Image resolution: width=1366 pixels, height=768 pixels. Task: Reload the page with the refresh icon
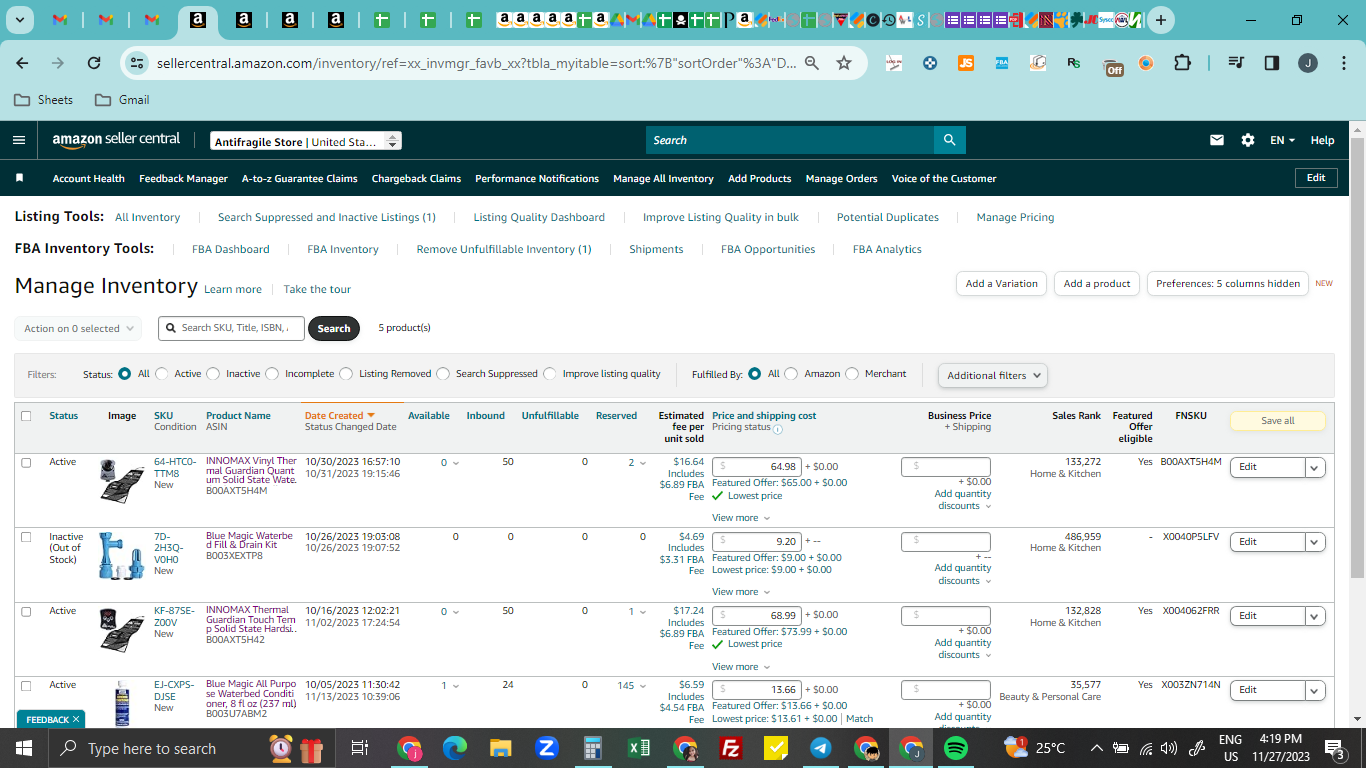[94, 63]
